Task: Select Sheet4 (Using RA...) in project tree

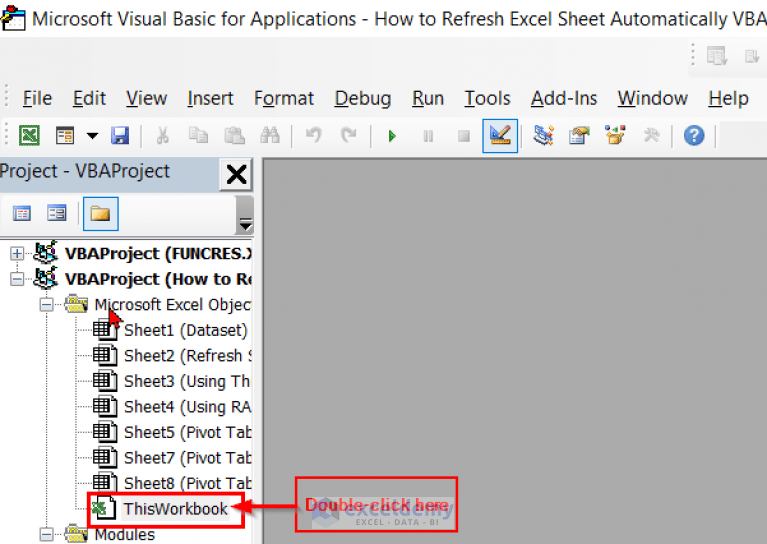Action: click(188, 407)
